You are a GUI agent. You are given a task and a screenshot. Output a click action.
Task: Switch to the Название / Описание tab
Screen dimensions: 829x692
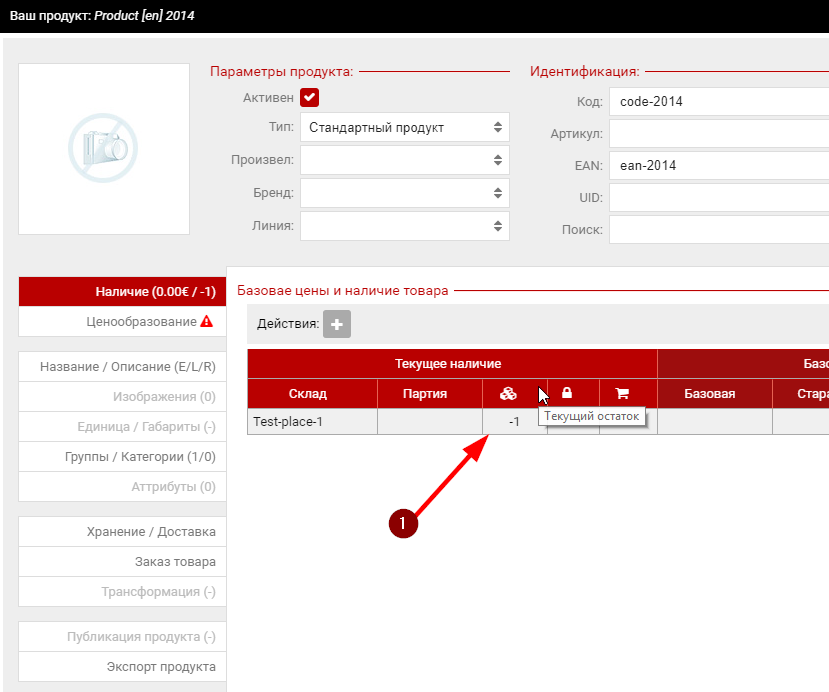pos(127,367)
